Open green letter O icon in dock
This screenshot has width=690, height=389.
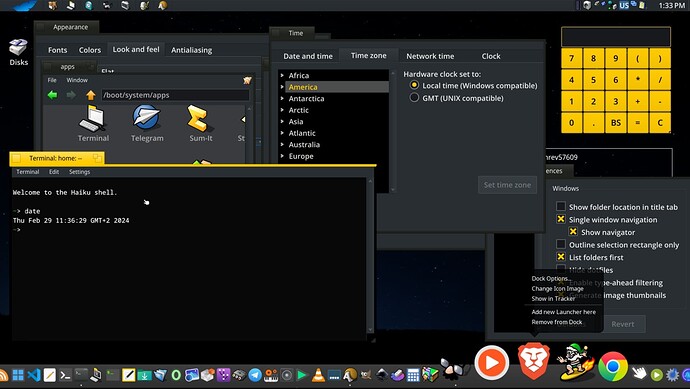[x=176, y=375]
